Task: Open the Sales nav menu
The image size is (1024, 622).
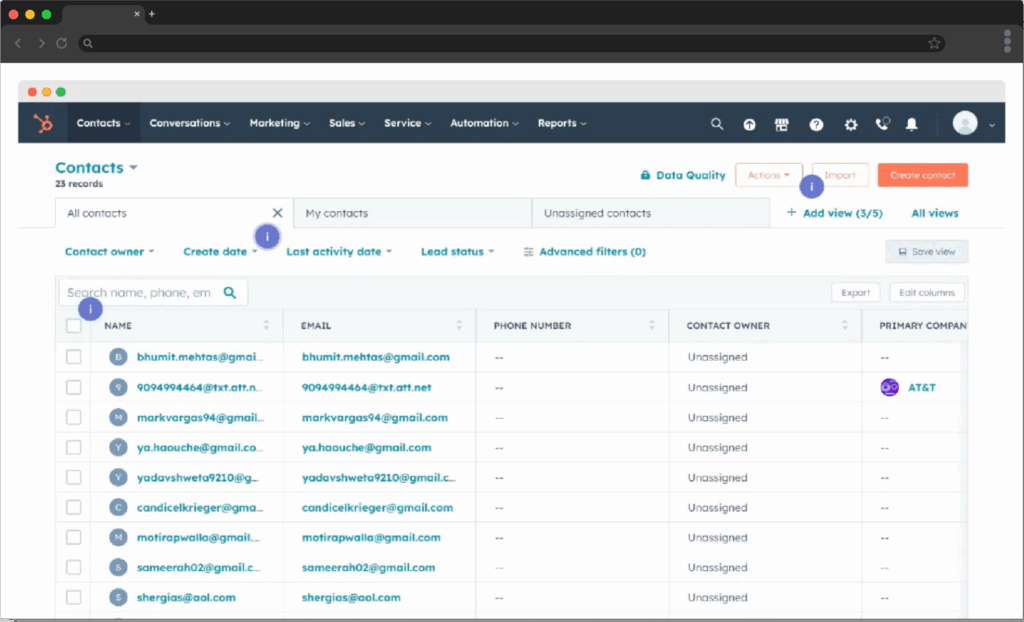Action: (347, 123)
